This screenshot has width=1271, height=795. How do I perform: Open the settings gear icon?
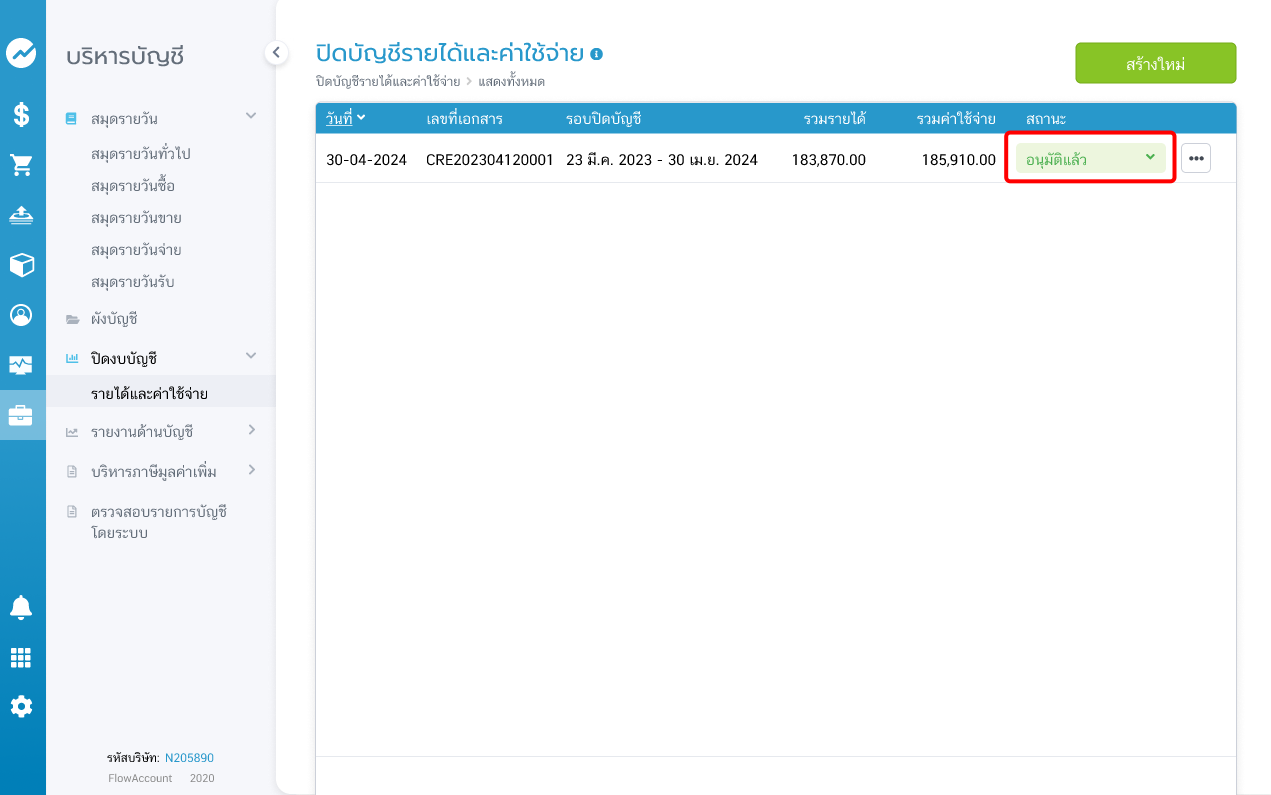tap(21, 706)
